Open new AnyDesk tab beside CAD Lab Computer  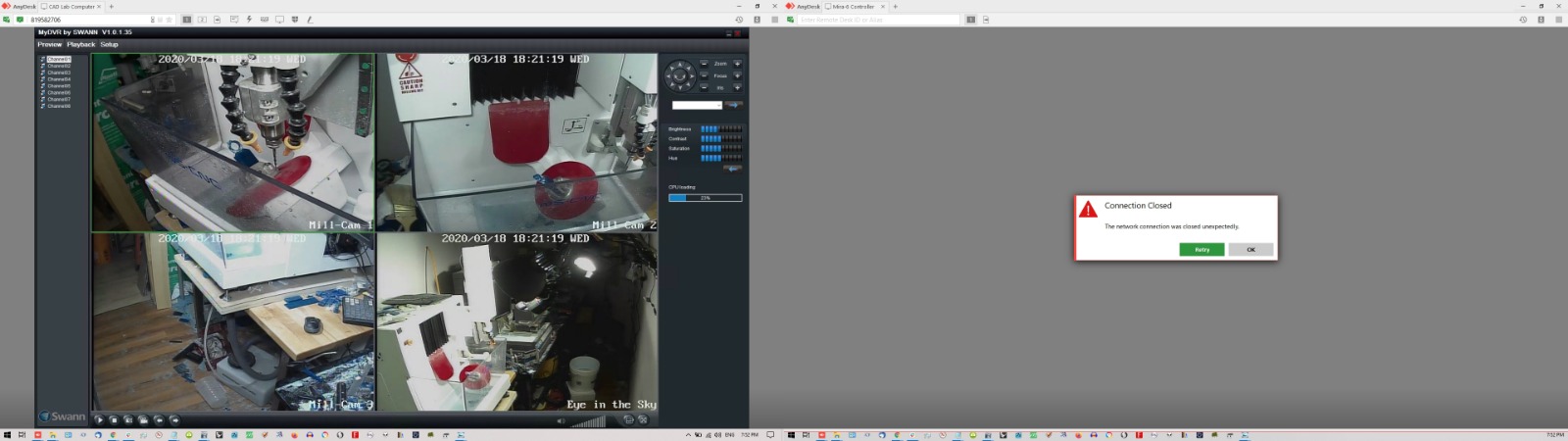111,7
